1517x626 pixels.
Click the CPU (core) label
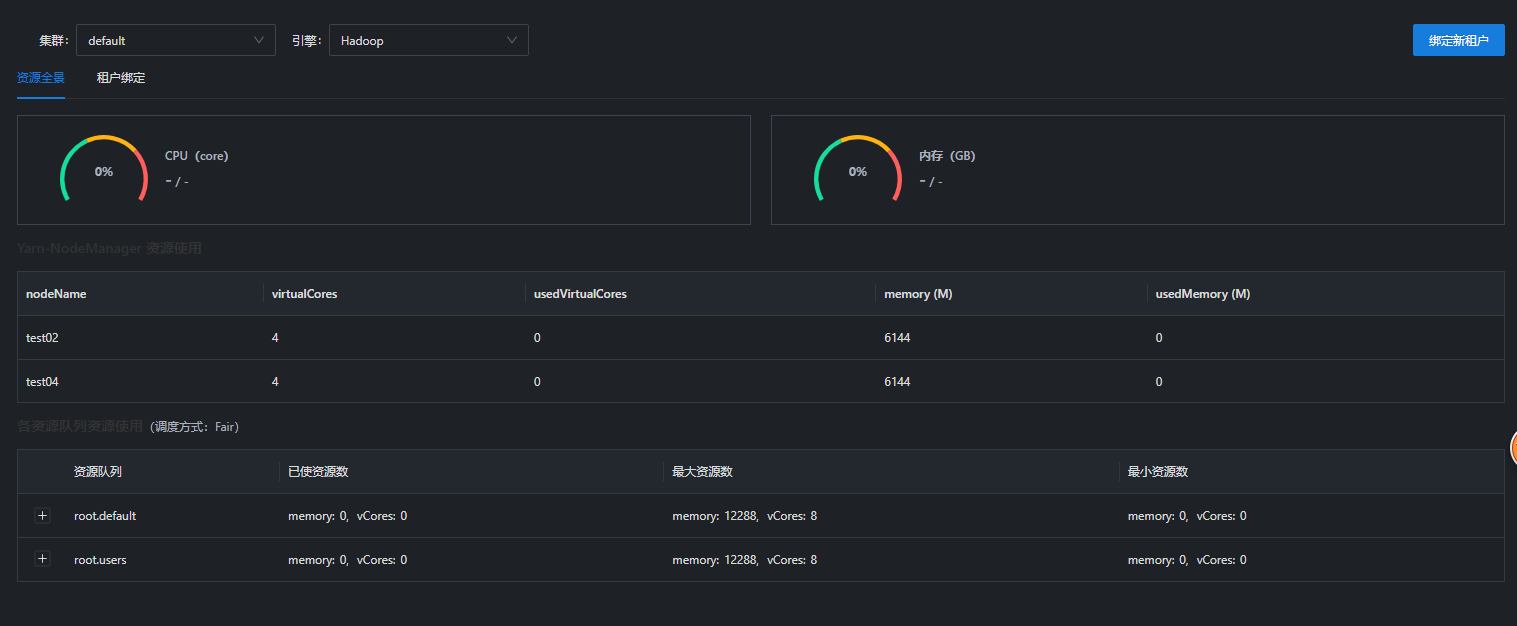[x=197, y=156]
